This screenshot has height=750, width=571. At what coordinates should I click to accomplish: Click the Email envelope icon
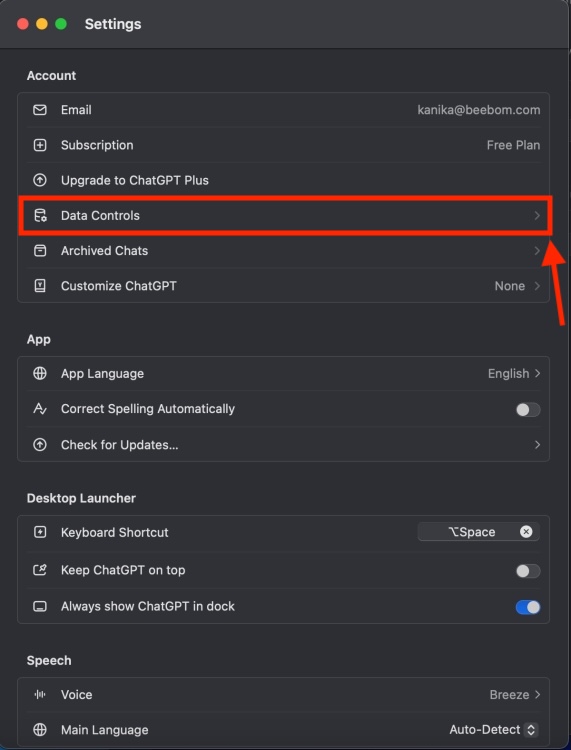click(x=40, y=110)
